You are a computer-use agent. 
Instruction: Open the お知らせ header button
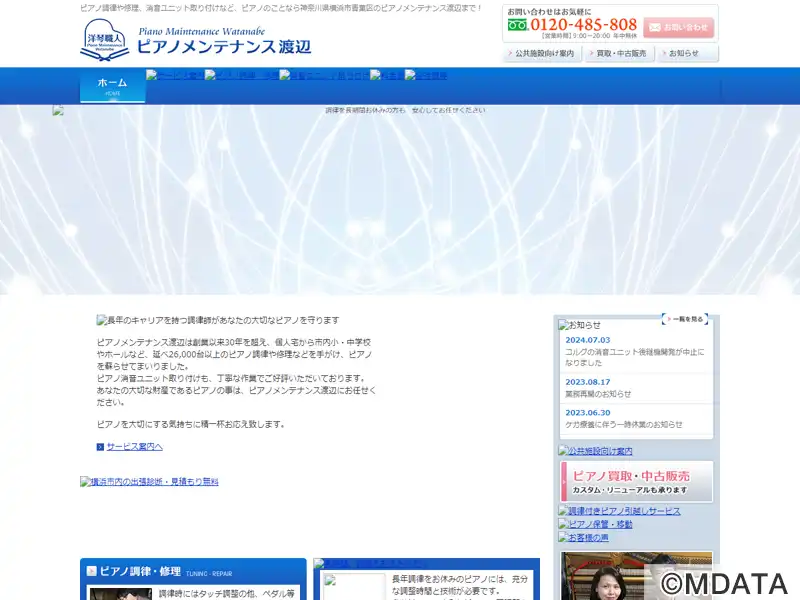point(687,53)
